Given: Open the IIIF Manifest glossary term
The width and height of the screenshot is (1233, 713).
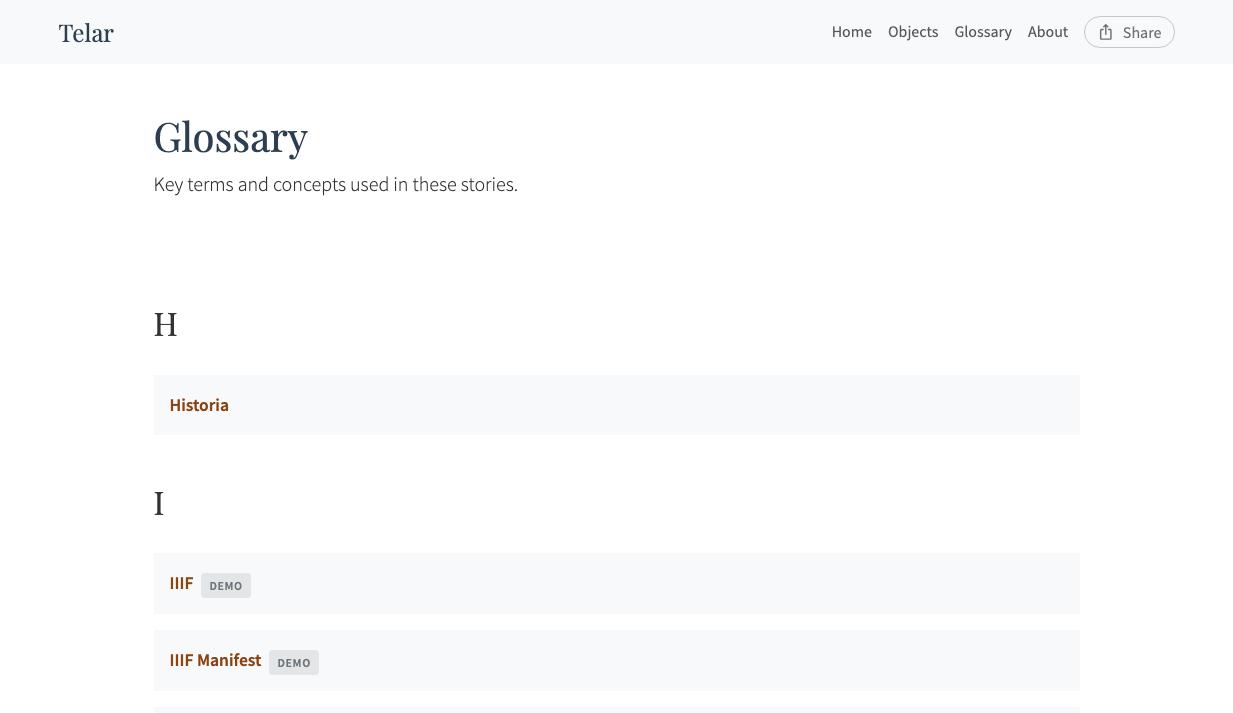Looking at the screenshot, I should tap(215, 660).
